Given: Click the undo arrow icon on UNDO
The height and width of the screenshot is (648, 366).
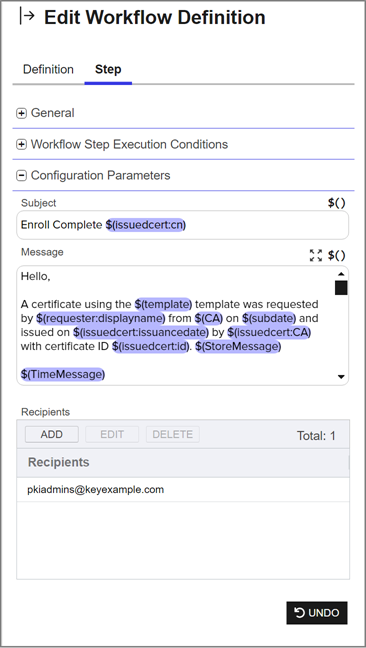Looking at the screenshot, I should [299, 612].
